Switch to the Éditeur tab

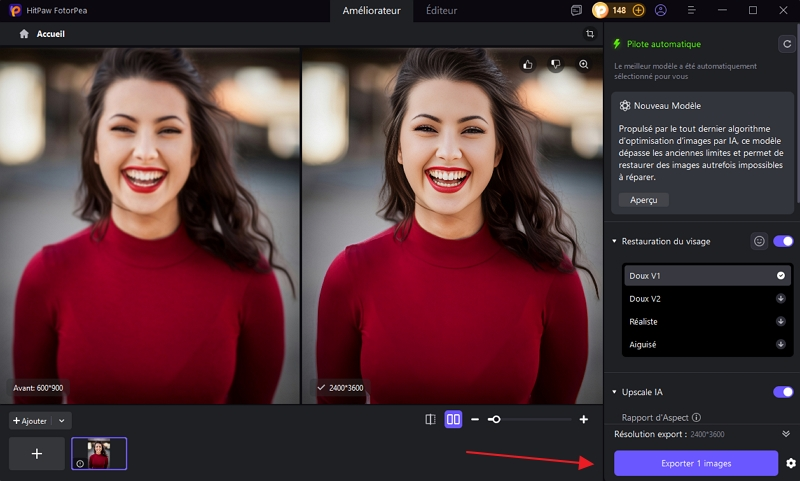(442, 10)
